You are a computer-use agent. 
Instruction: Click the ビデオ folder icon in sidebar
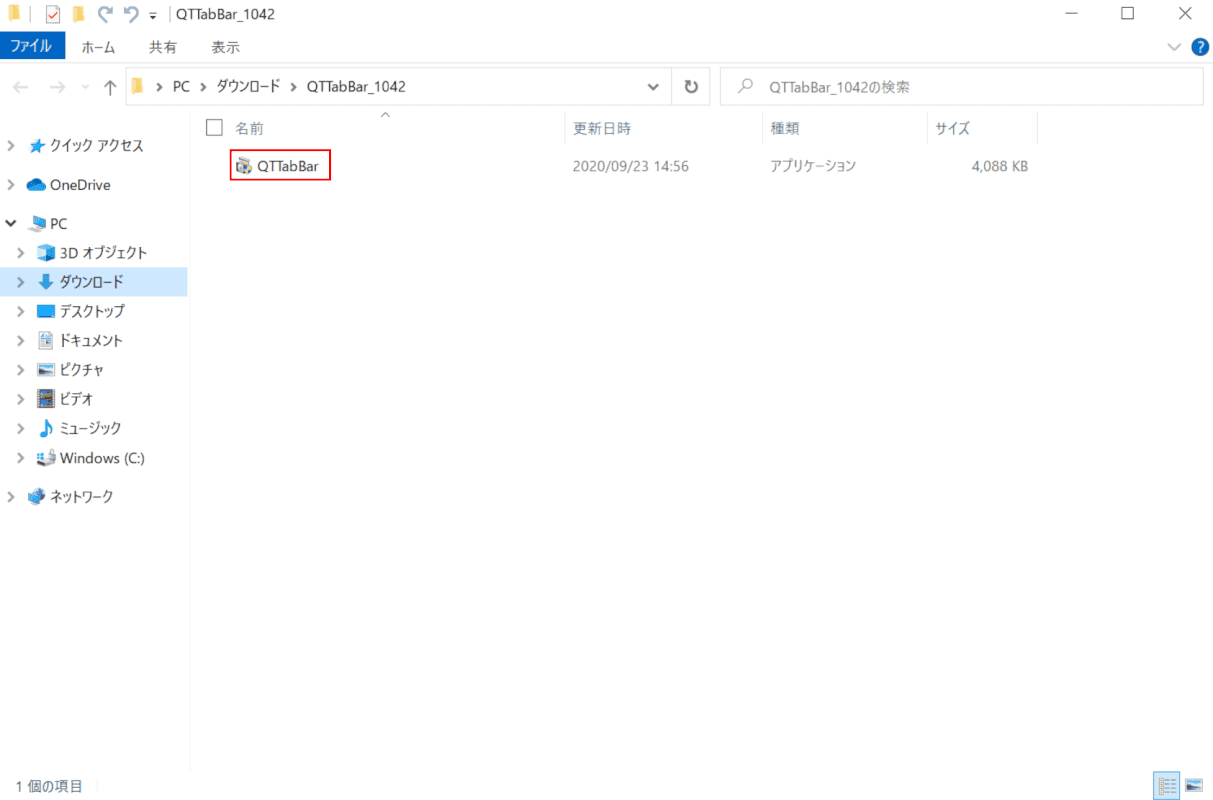[x=45, y=398]
